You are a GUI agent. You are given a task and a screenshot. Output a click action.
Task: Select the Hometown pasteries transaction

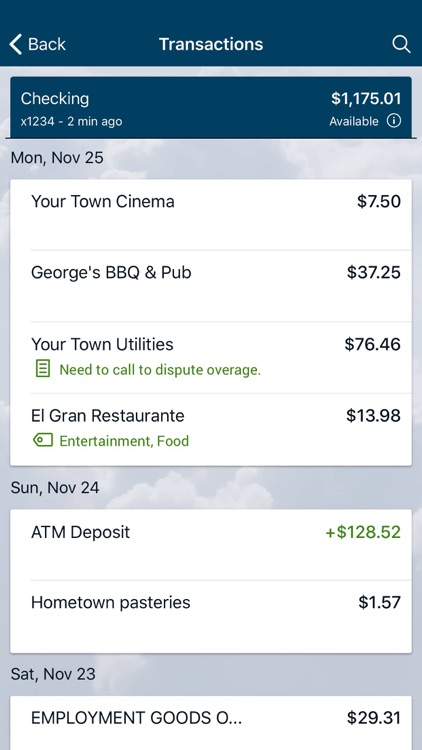(211, 617)
